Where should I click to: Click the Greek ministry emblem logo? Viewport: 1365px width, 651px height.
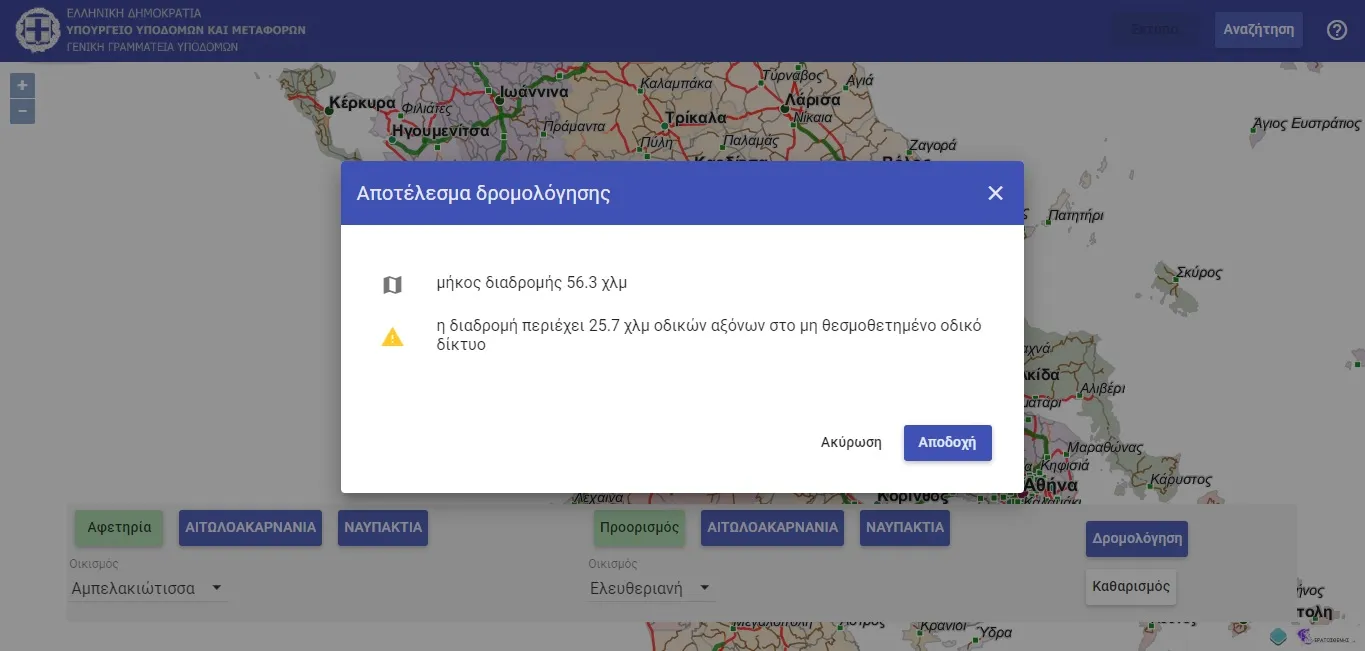(37, 30)
